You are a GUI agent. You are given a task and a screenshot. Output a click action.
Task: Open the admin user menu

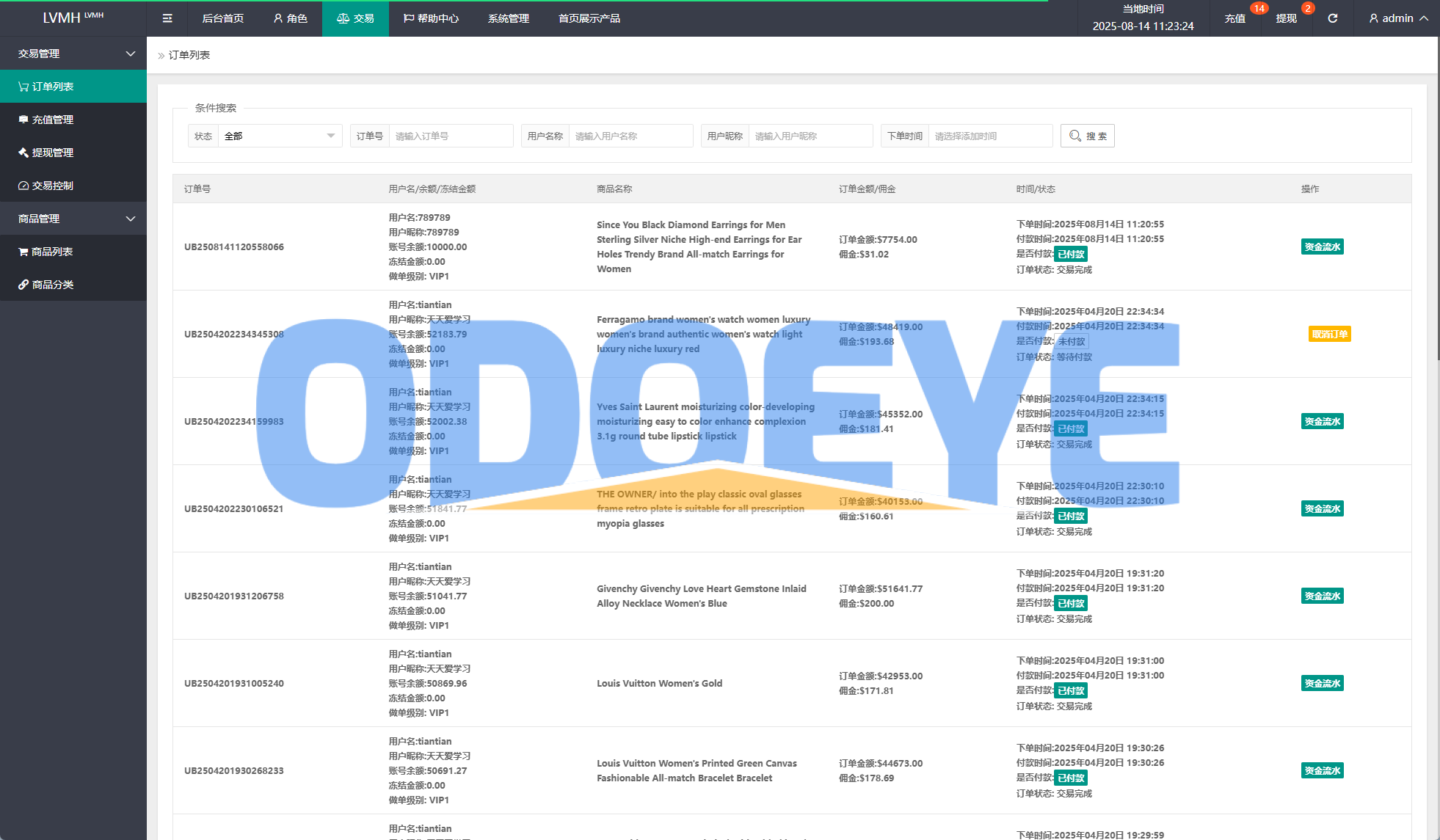[1397, 18]
